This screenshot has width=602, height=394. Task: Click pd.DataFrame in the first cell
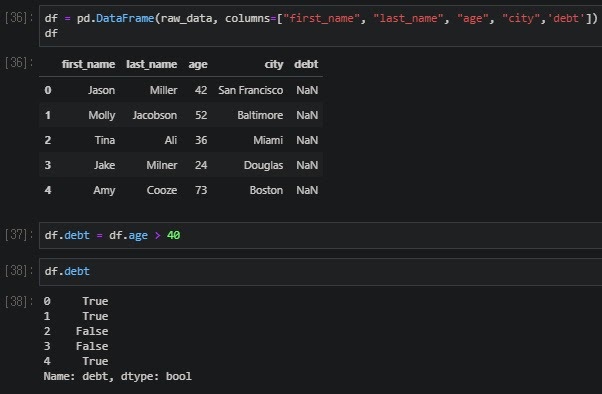(x=115, y=18)
